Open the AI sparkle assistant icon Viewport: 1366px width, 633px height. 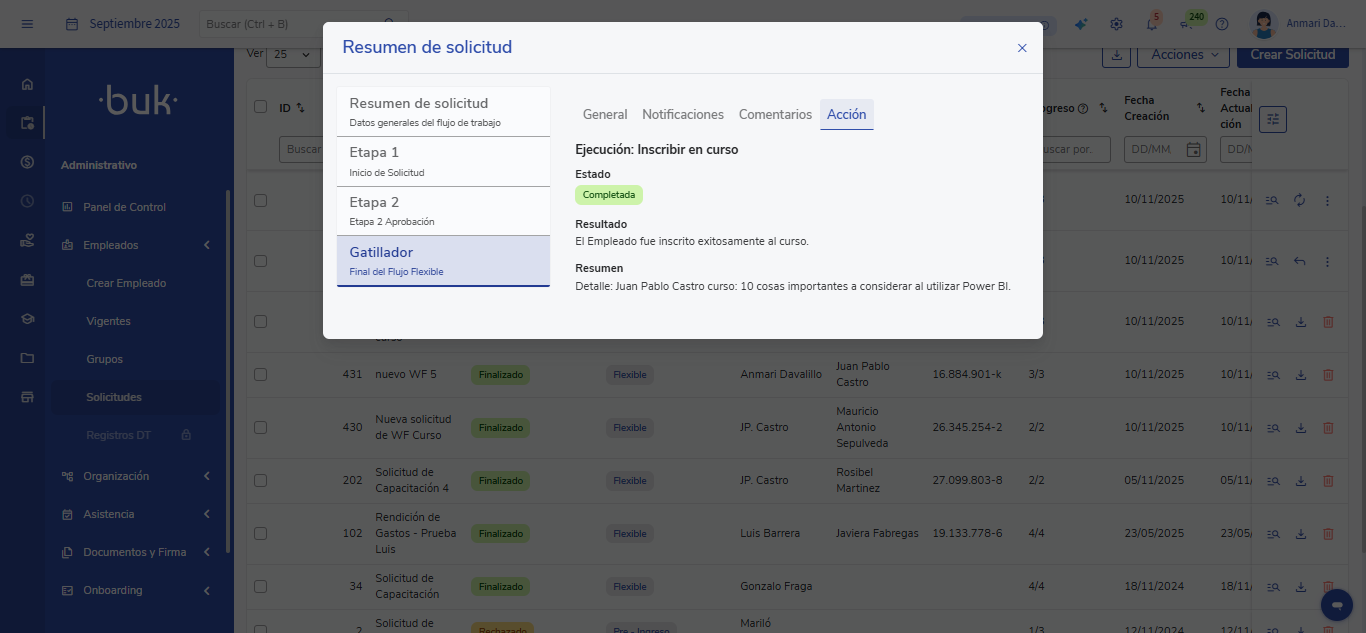point(1081,24)
